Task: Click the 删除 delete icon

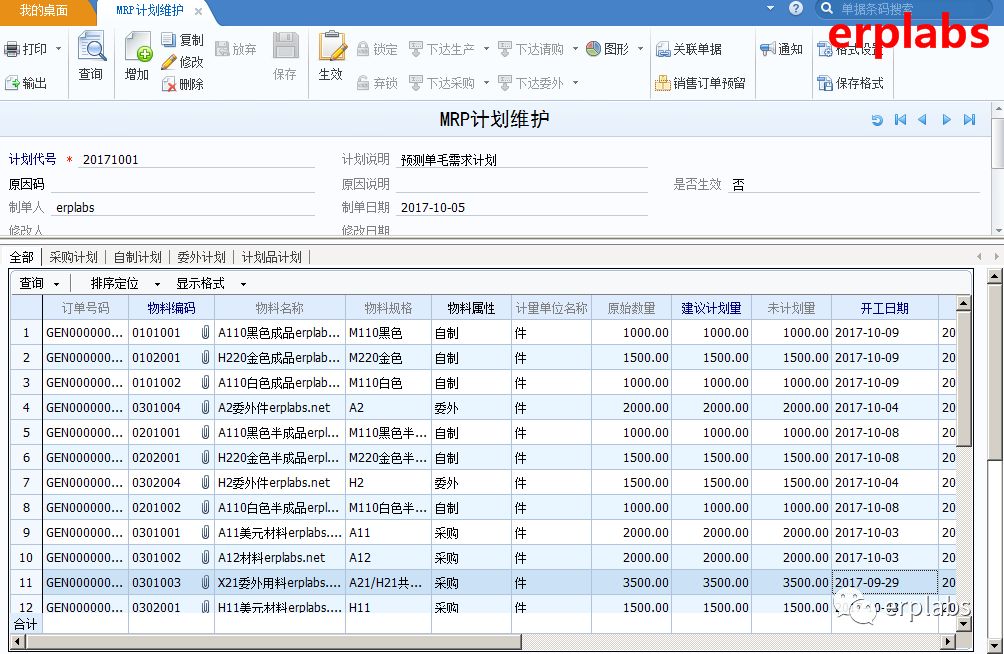Action: (x=168, y=84)
